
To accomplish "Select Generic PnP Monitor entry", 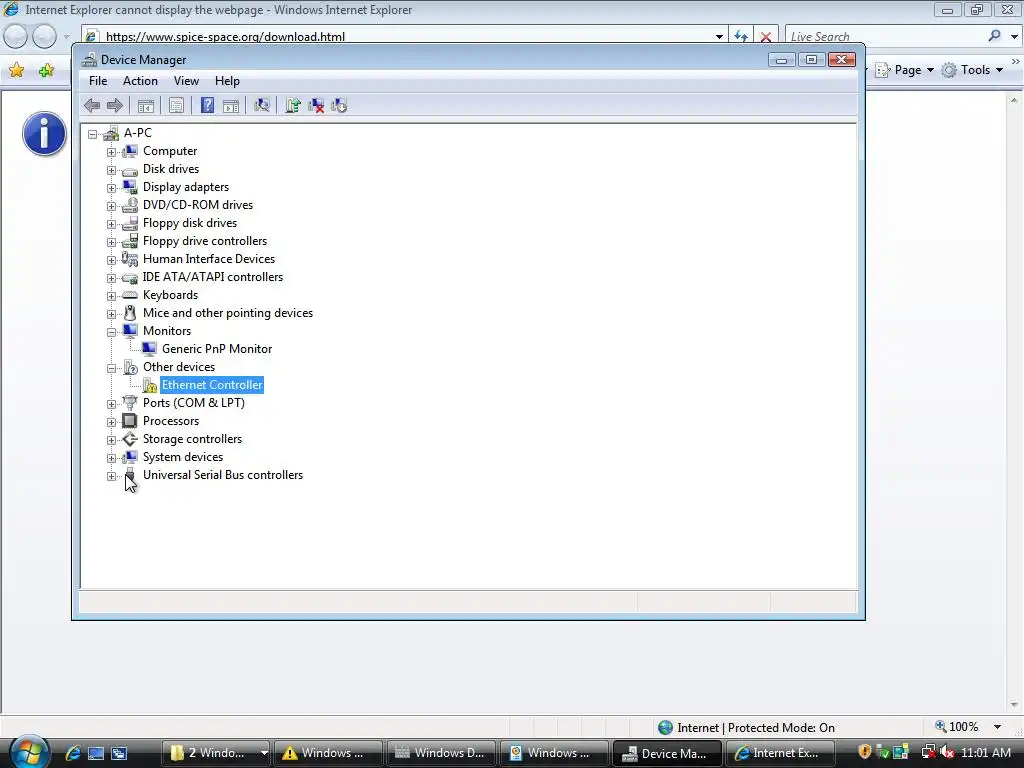I will [217, 349].
